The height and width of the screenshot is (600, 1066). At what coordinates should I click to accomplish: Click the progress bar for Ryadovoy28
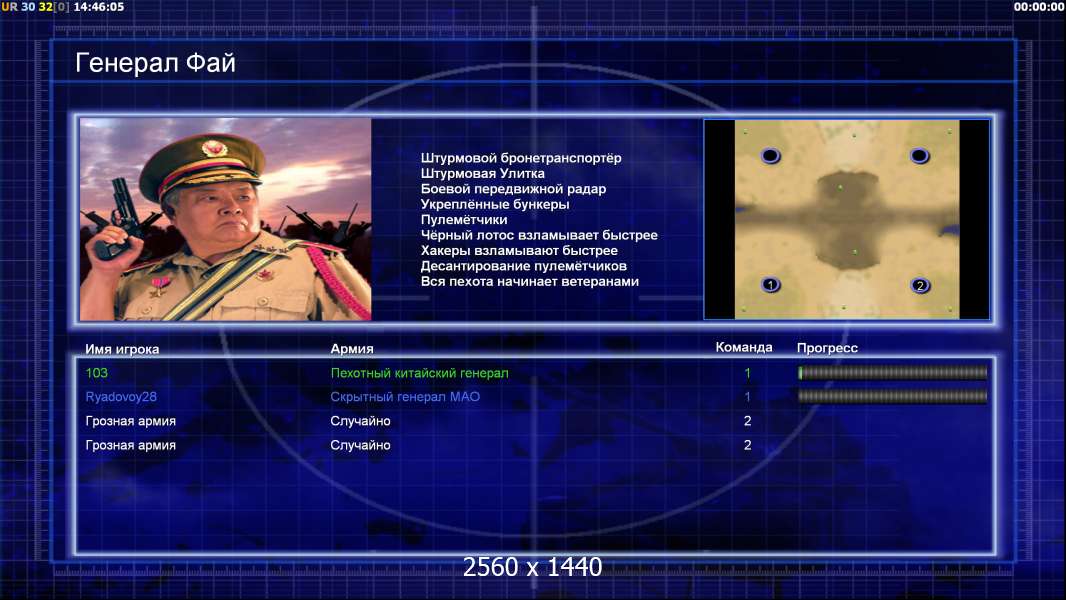[893, 396]
